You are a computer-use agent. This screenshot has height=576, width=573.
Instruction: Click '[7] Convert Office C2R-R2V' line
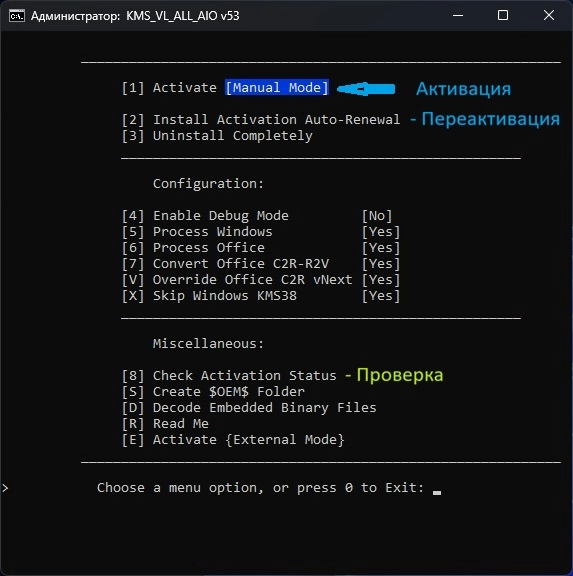coord(225,264)
